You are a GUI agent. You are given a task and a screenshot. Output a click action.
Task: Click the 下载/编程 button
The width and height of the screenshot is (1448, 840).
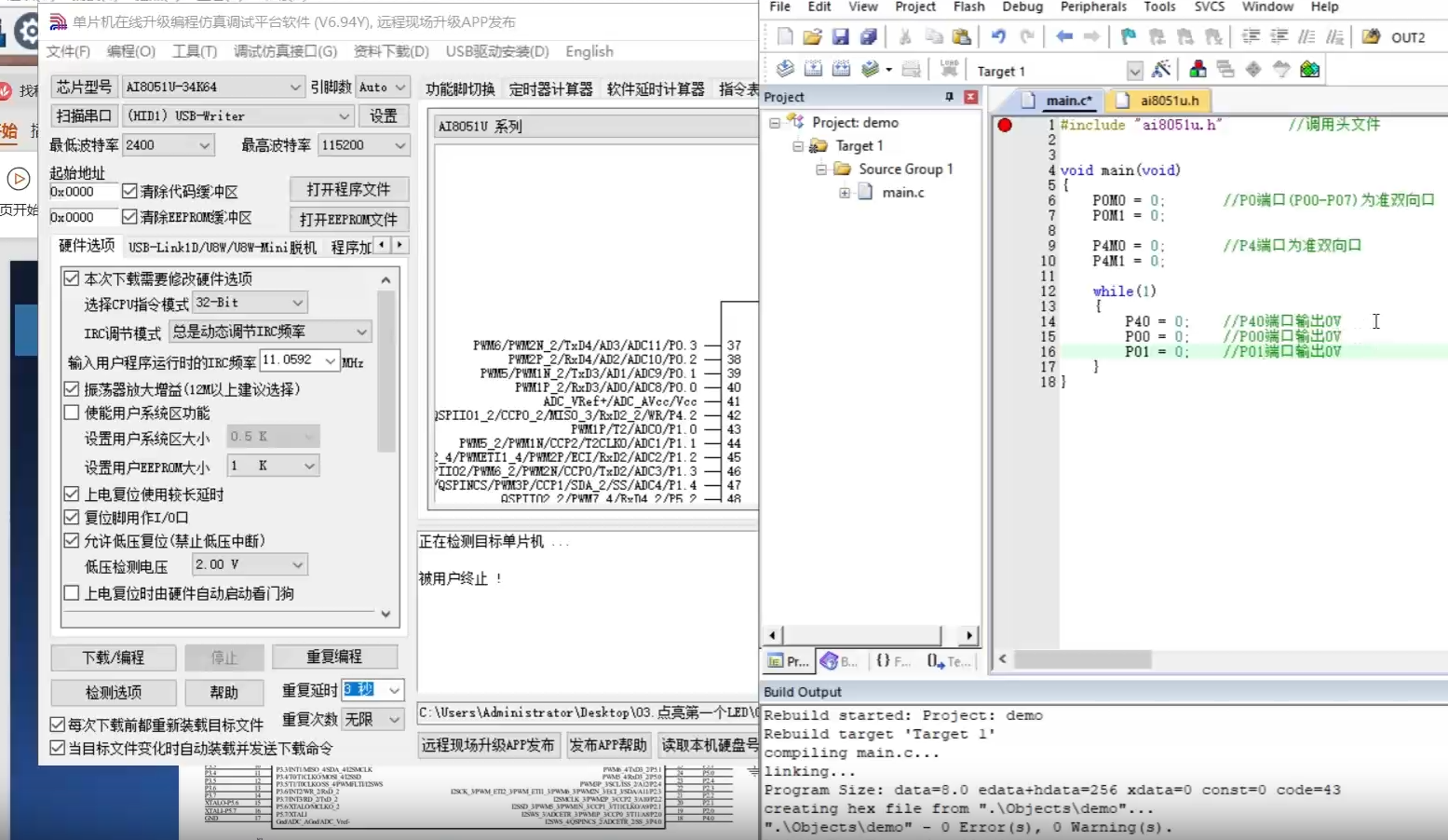[x=114, y=657]
